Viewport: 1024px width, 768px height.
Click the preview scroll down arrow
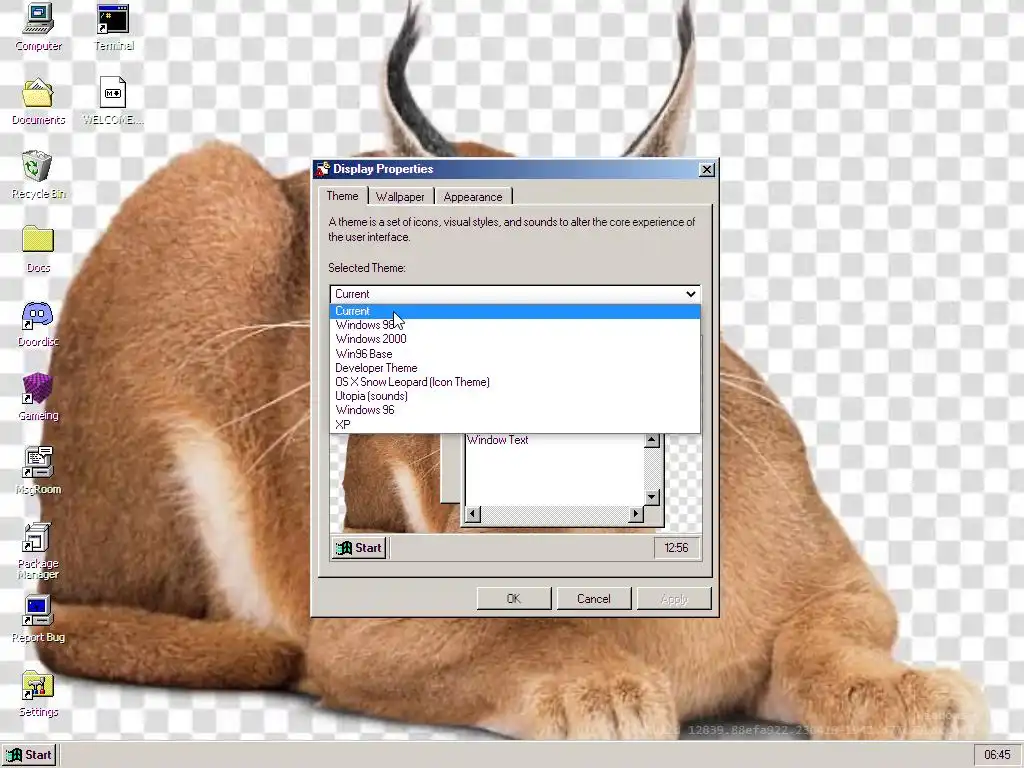click(652, 498)
